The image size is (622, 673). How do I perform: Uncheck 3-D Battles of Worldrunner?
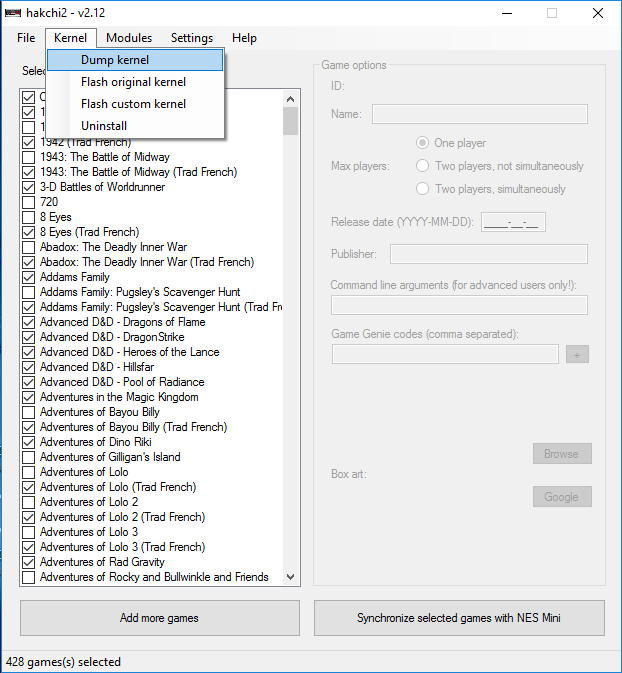coord(28,187)
